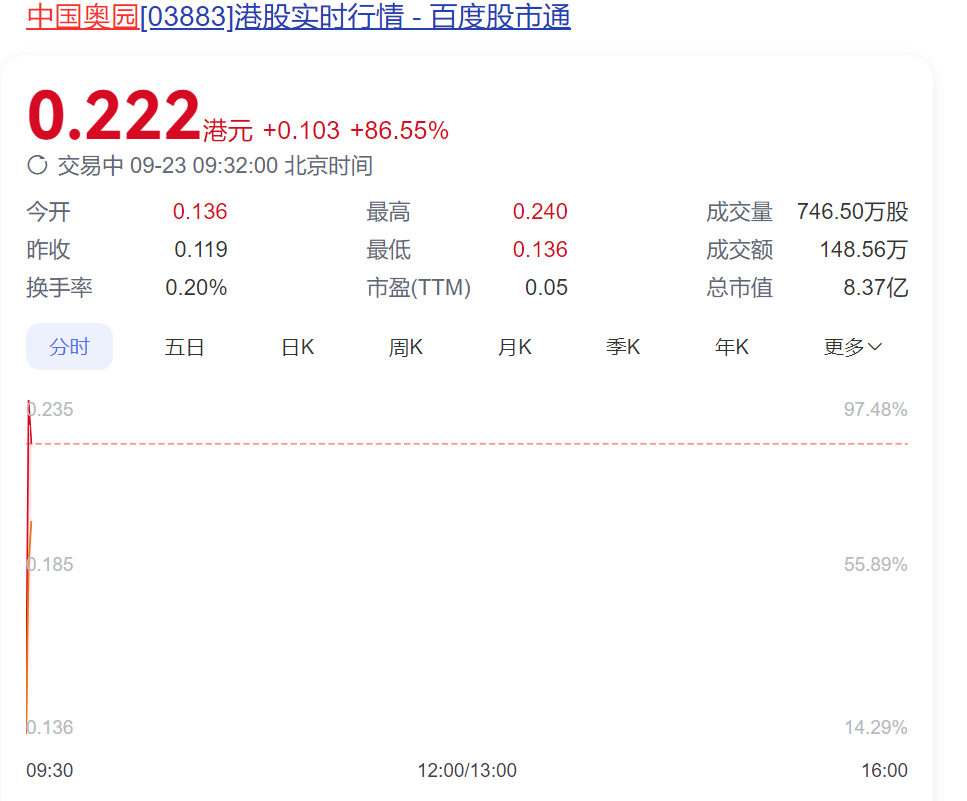The height and width of the screenshot is (801, 967).
Task: Click the 换手率 value 0.20%
Action: (x=196, y=288)
